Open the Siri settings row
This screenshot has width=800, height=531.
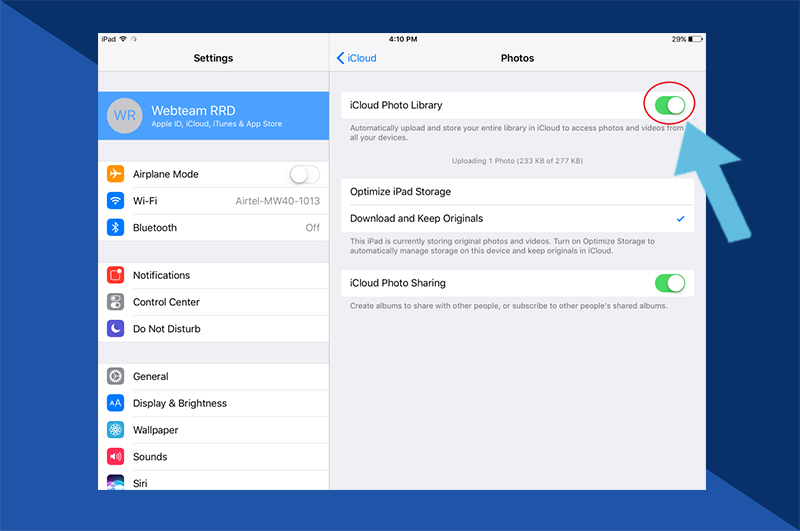pos(213,481)
